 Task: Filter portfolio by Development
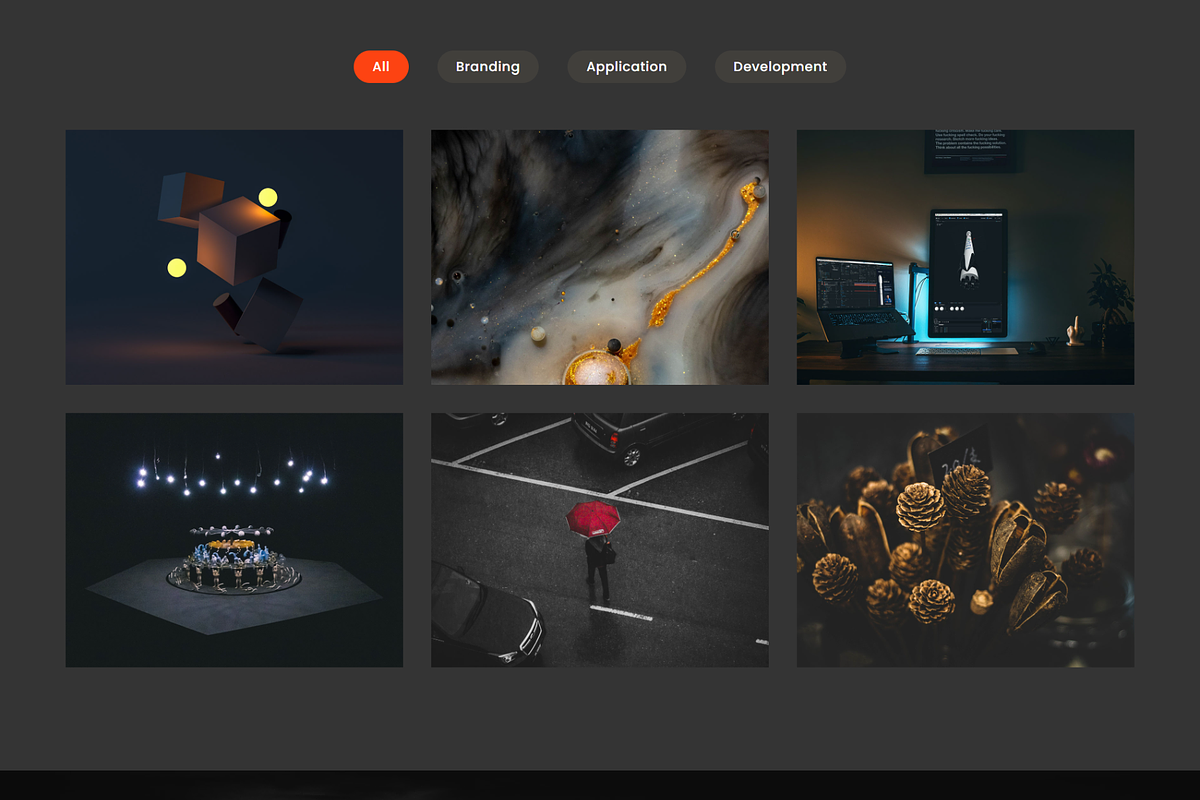[780, 67]
